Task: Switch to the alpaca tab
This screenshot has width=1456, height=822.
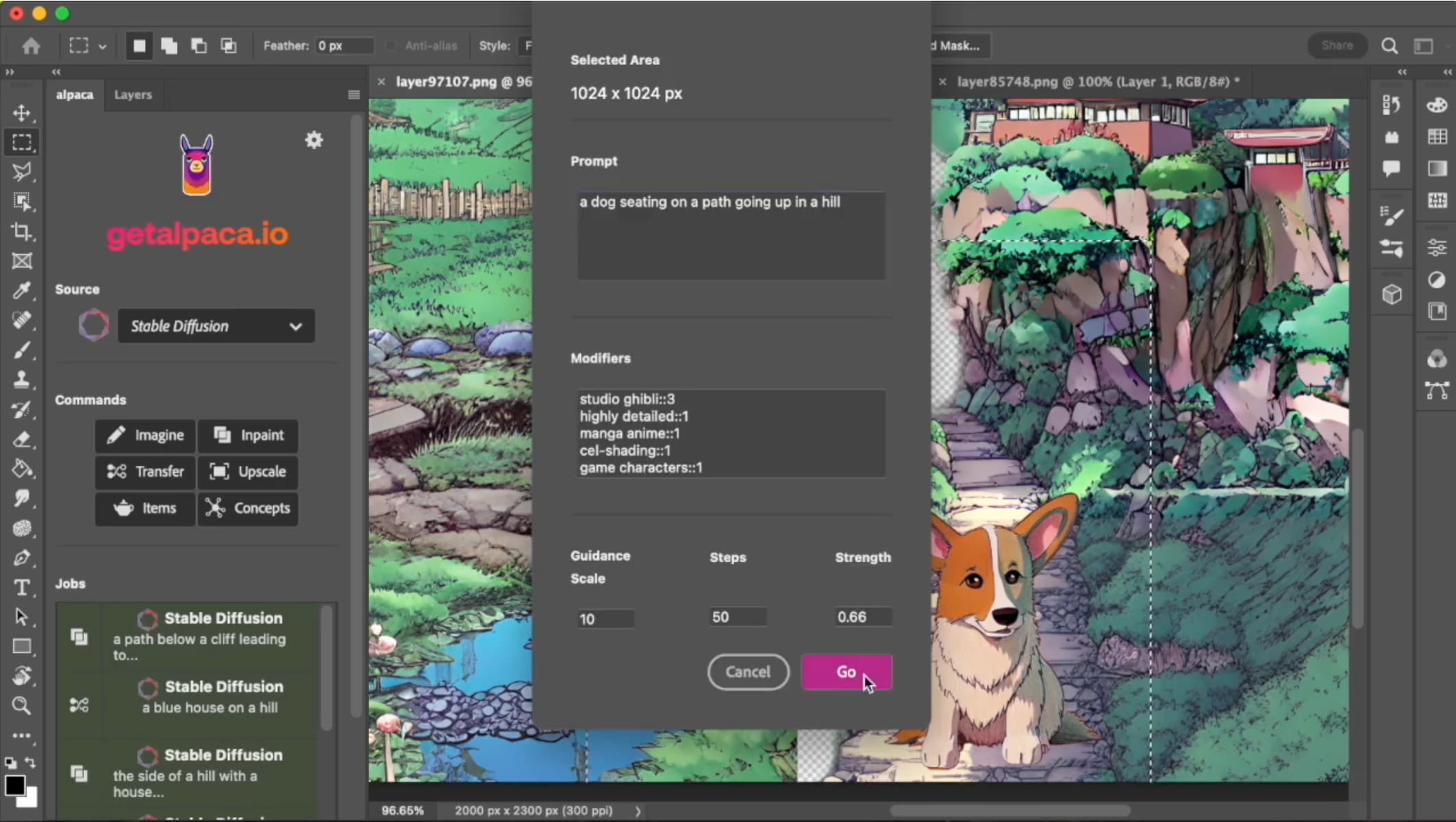Action: click(76, 94)
